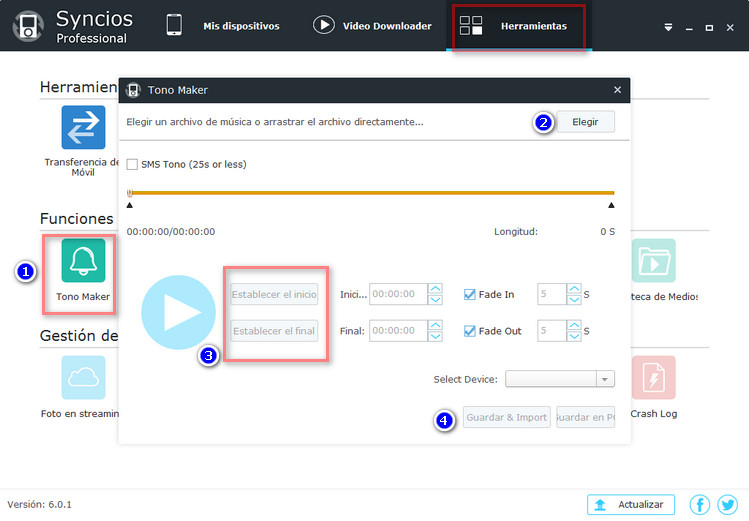Click the Crash Log label
The height and width of the screenshot is (521, 749).
(x=653, y=414)
